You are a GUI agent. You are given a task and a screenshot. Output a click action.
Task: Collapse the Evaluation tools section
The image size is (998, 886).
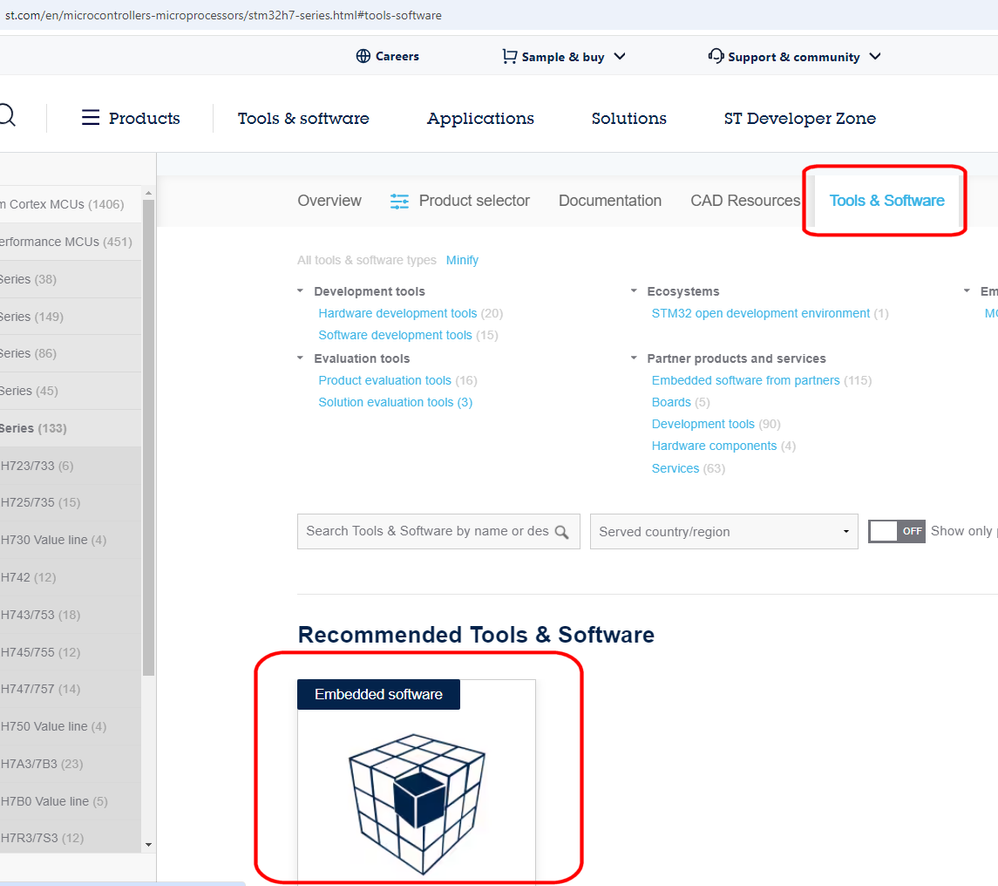300,358
